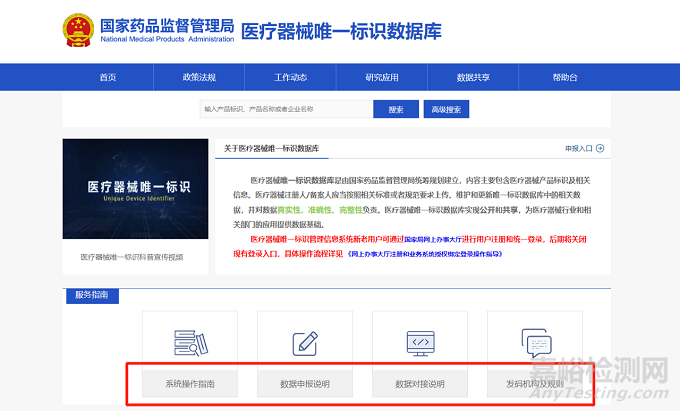Select 研究应用 in the navigation bar
680x411 pixels.
click(381, 77)
